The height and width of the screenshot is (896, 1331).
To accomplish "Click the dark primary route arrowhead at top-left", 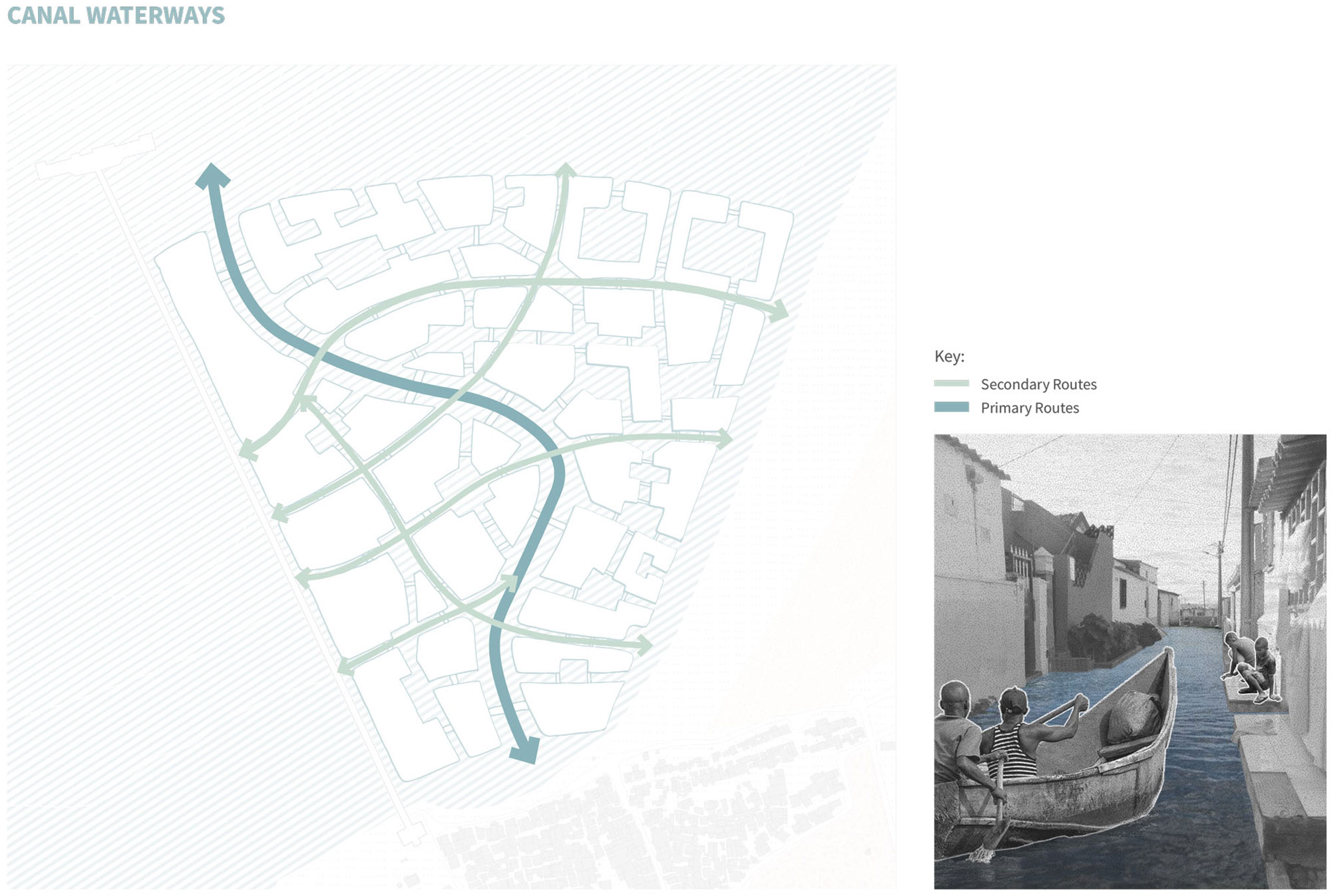I will [213, 176].
